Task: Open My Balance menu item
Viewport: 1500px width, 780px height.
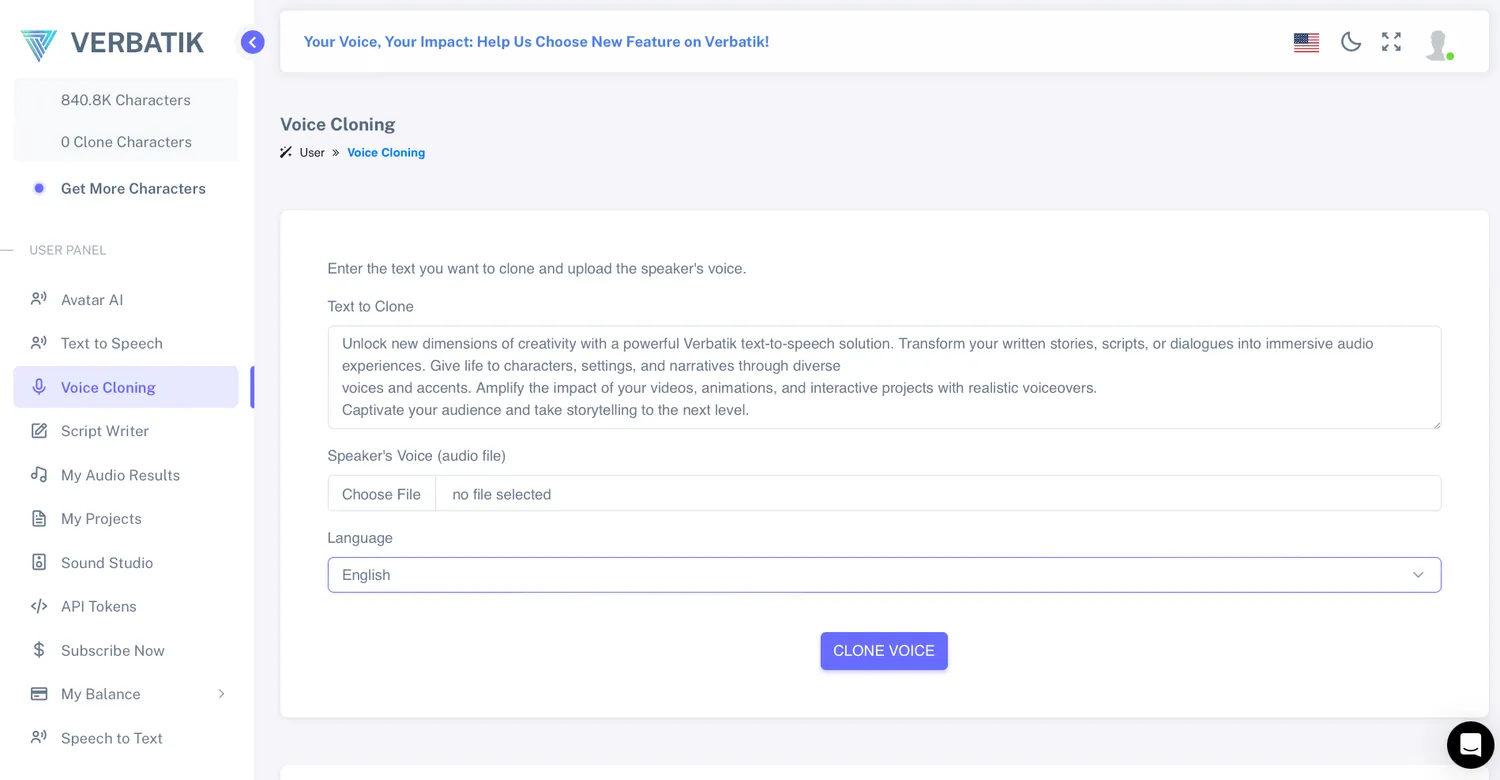Action: [126, 694]
